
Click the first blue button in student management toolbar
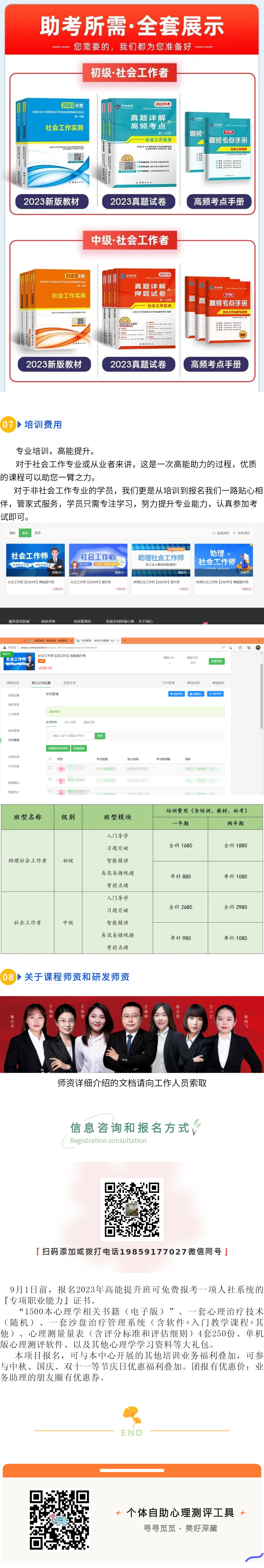tap(176, 693)
